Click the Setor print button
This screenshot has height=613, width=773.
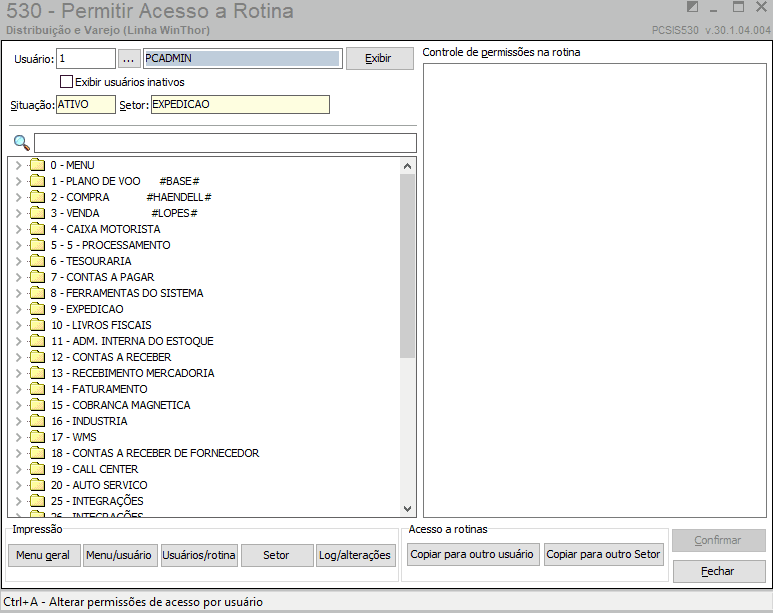277,555
